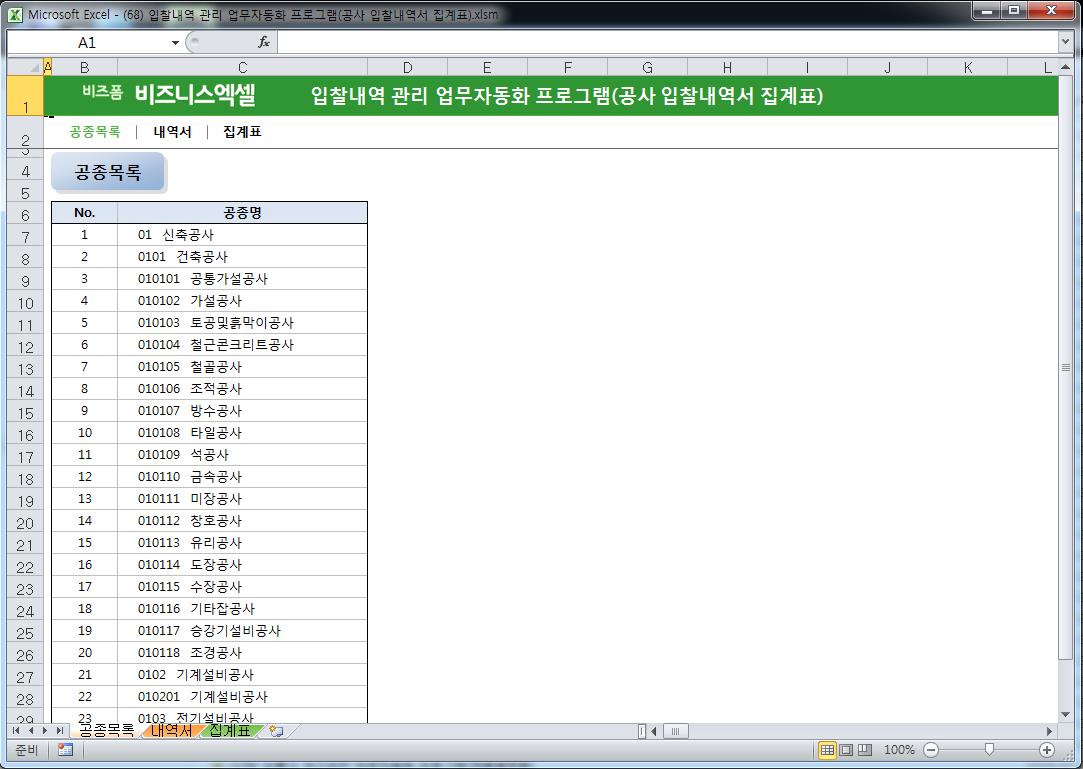Click the insert new worksheet icon

point(277,730)
